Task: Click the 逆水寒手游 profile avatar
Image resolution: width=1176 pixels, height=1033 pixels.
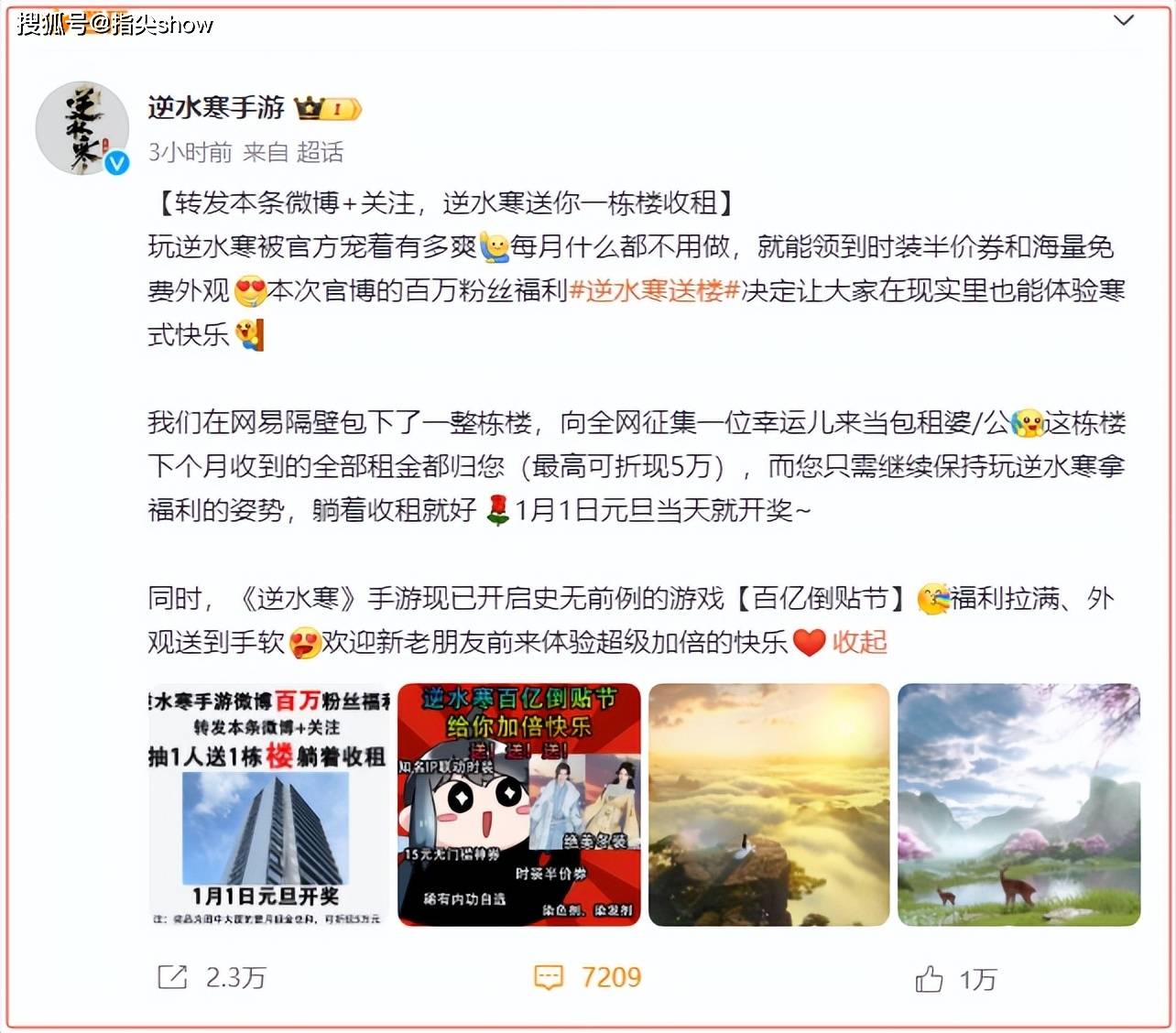Action: (x=81, y=127)
